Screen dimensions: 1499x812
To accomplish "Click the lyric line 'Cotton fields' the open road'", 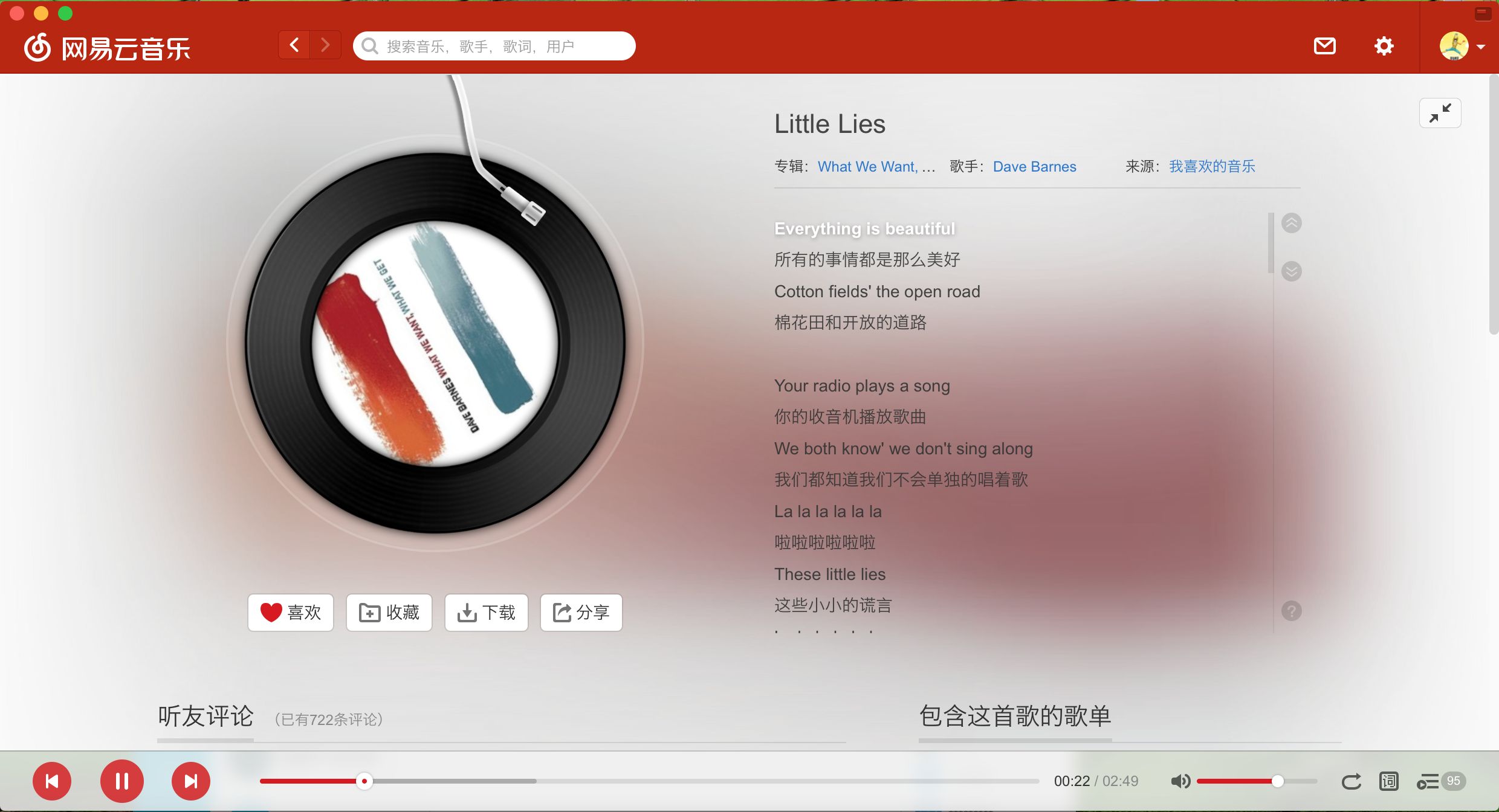I will 877,292.
